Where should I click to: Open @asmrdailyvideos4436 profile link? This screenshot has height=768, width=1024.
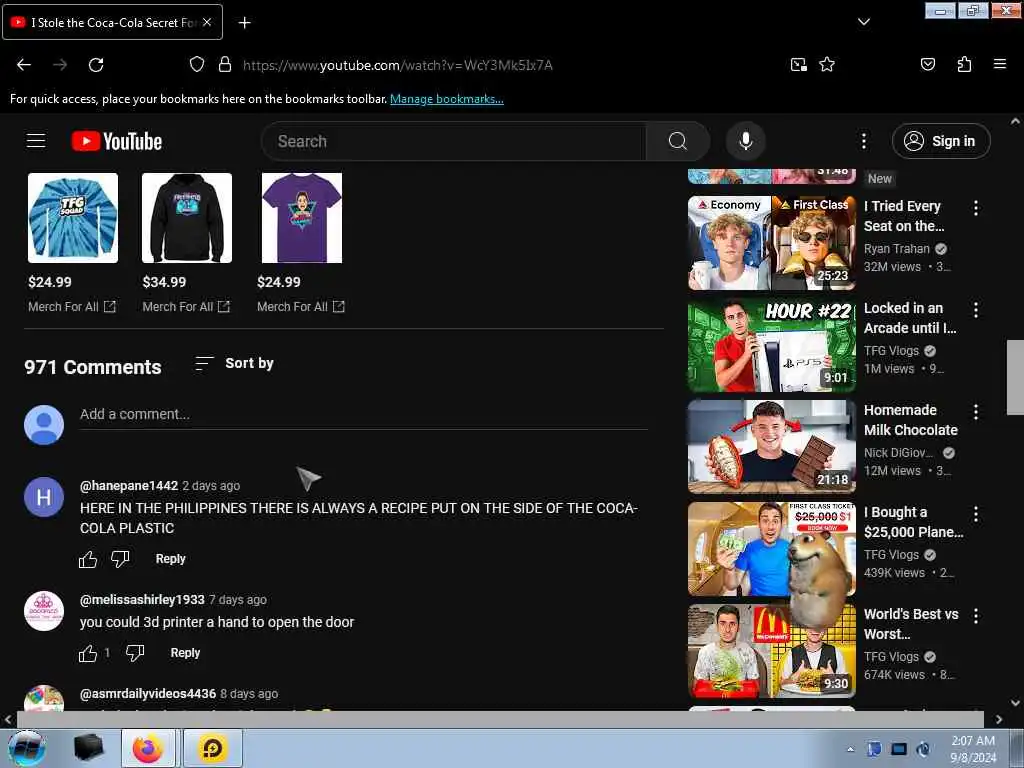(x=148, y=694)
